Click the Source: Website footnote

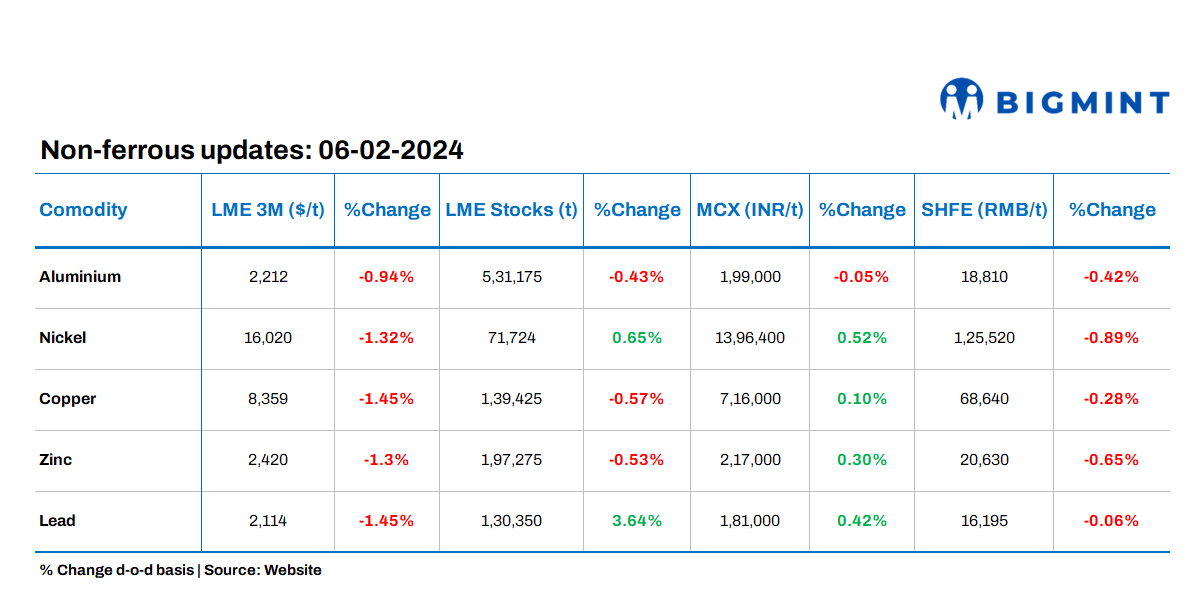click(263, 570)
